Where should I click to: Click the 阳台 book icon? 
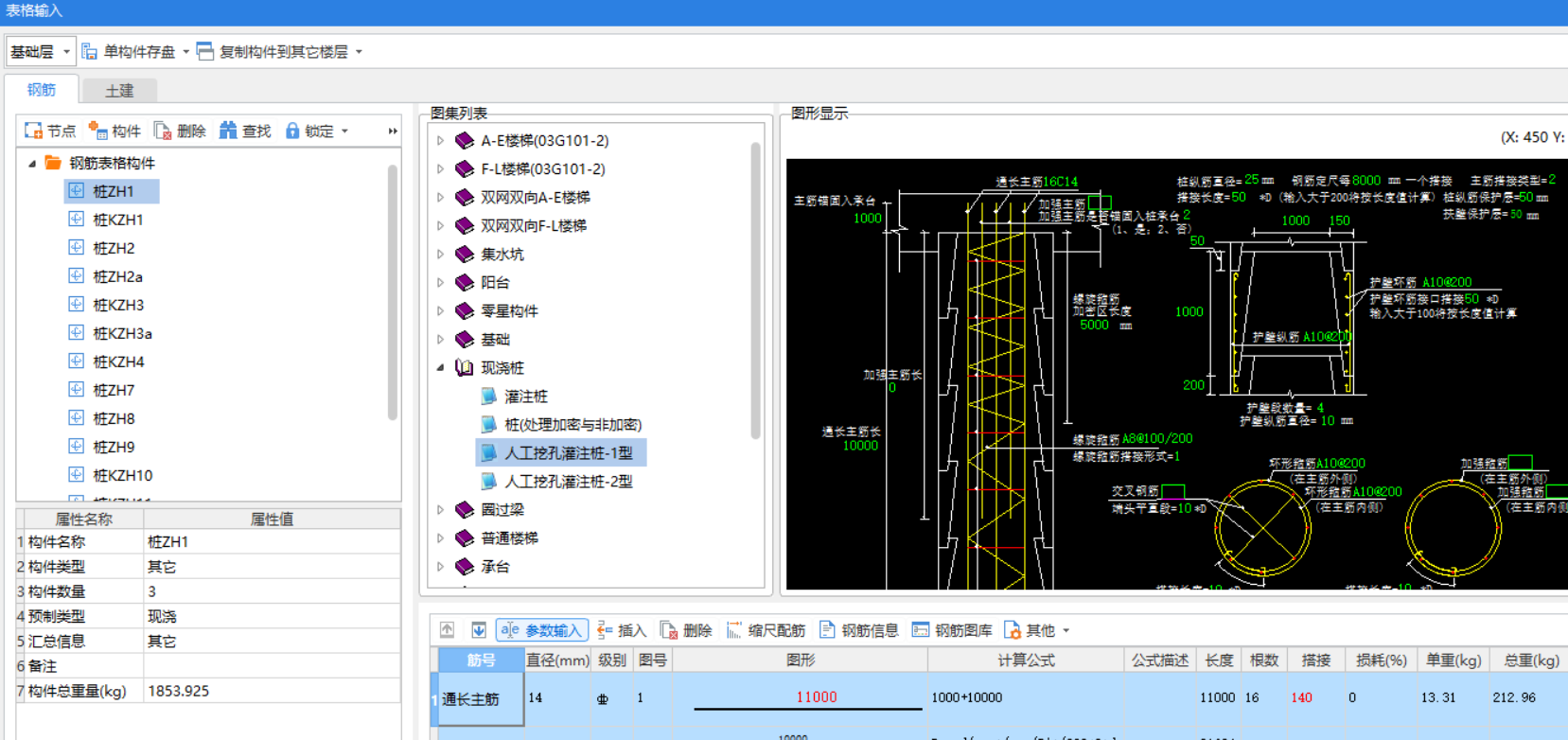[x=465, y=282]
